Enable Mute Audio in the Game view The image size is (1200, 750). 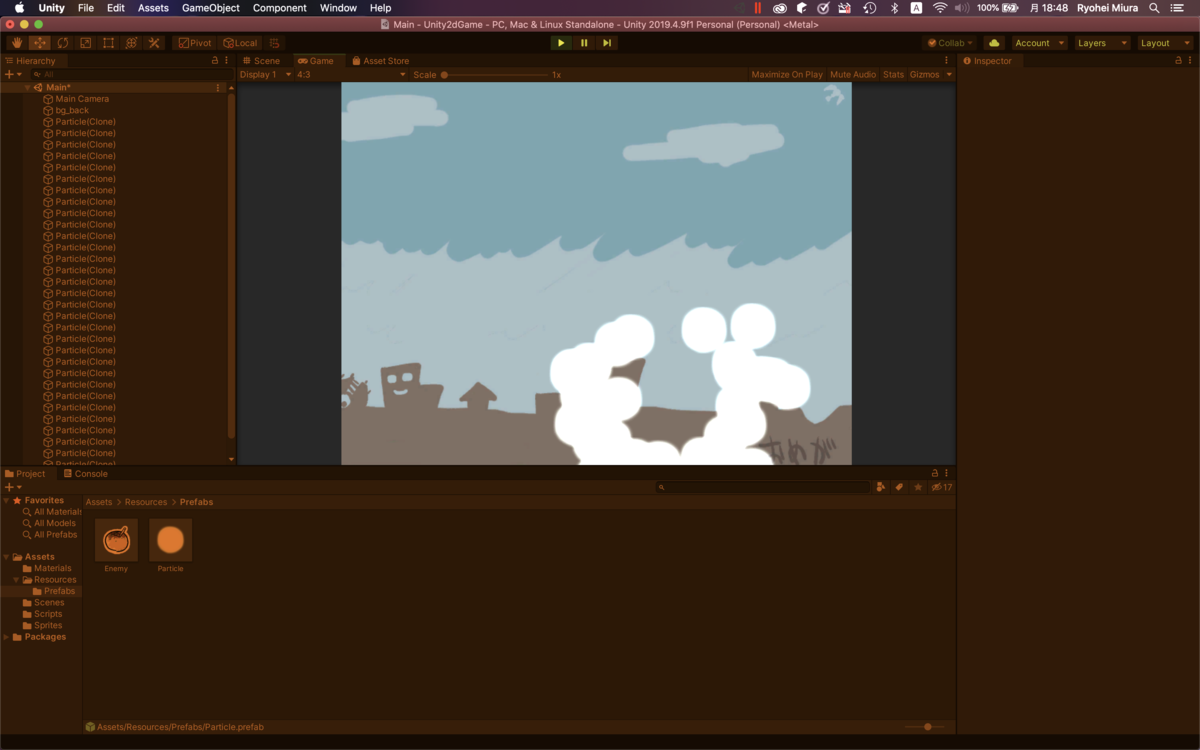point(853,74)
